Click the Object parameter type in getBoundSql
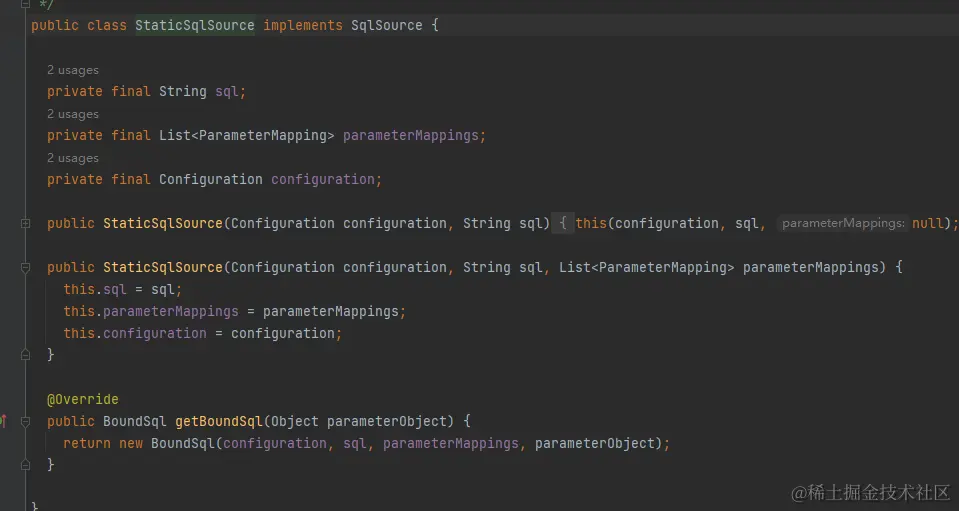Viewport: 959px width, 511px height. [295, 422]
